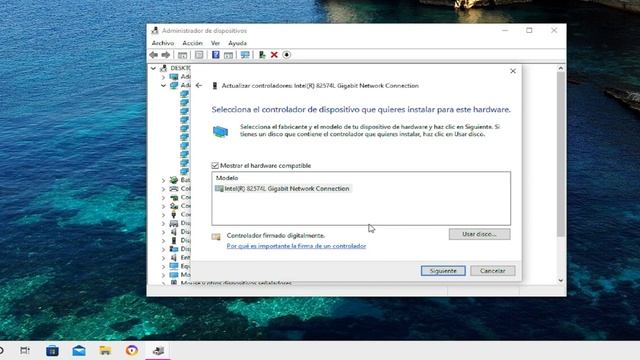Maximize the Administrador de dispositivos window
The image size is (640, 360).
pos(529,30)
